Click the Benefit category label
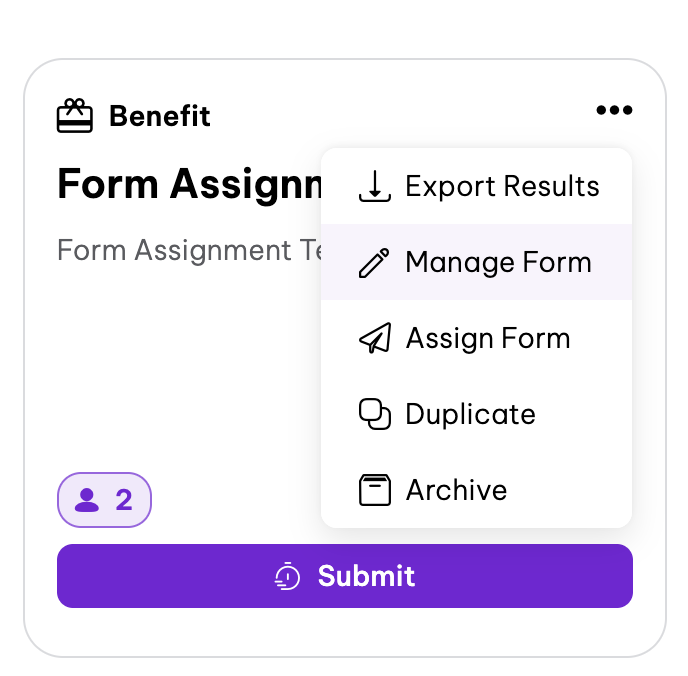 [159, 116]
